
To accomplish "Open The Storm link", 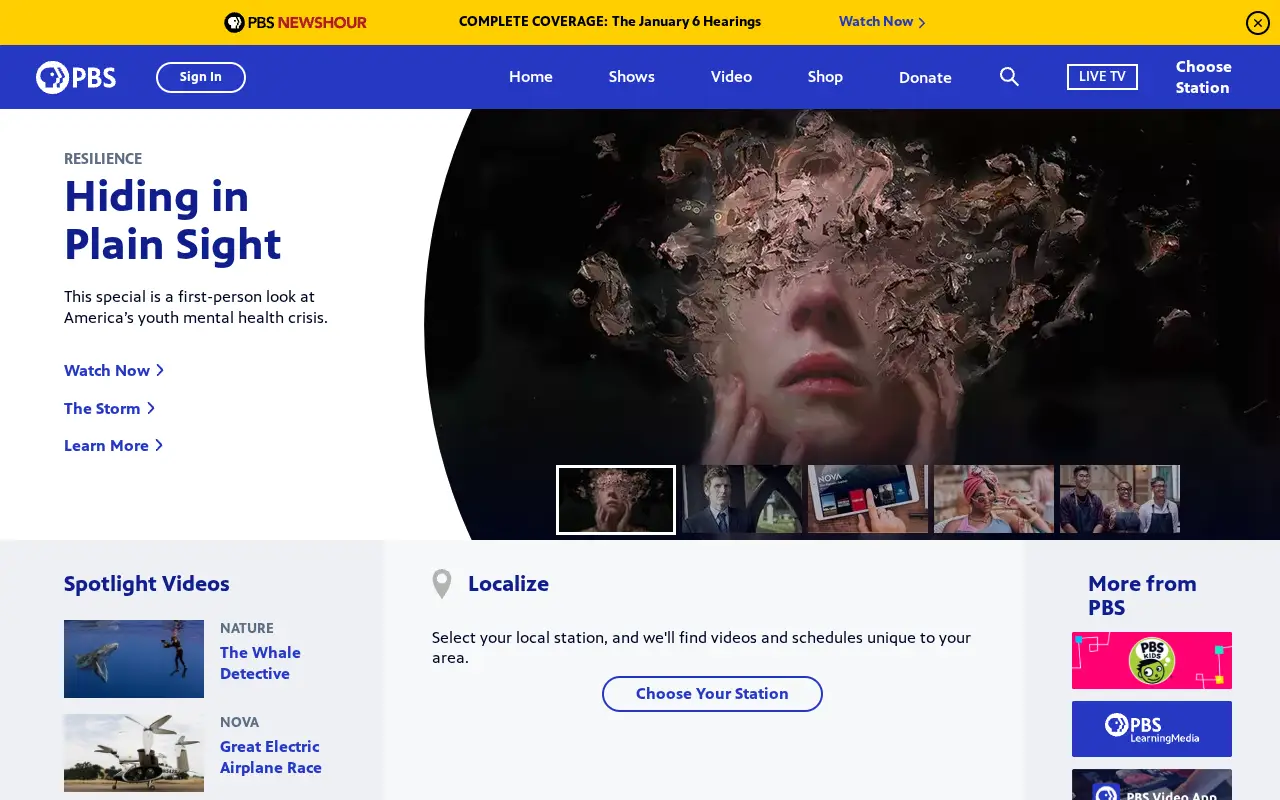I will pyautogui.click(x=109, y=409).
